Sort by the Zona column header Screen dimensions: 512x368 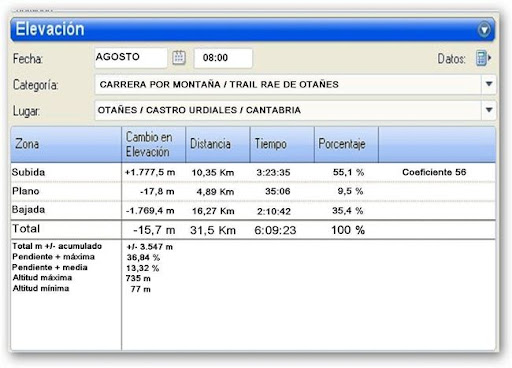pyautogui.click(x=66, y=144)
